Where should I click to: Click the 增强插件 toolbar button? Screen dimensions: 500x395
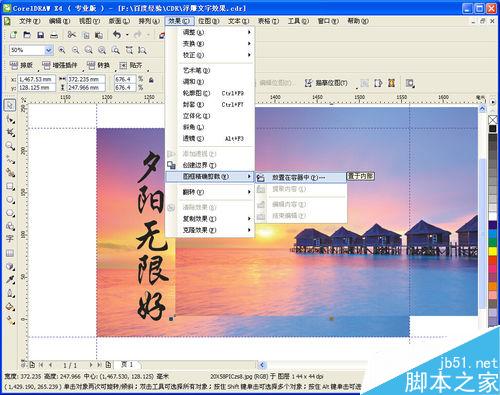(60, 65)
